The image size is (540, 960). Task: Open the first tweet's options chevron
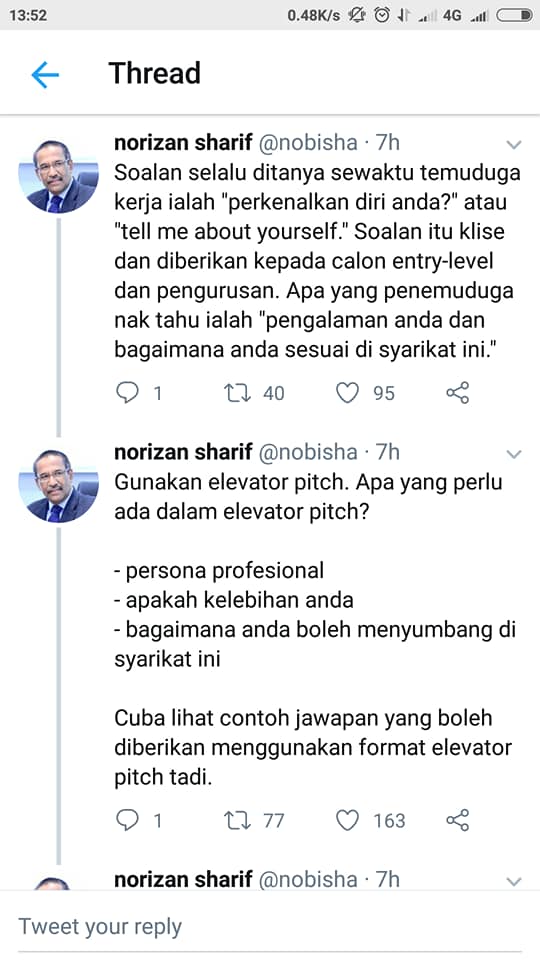click(x=514, y=145)
